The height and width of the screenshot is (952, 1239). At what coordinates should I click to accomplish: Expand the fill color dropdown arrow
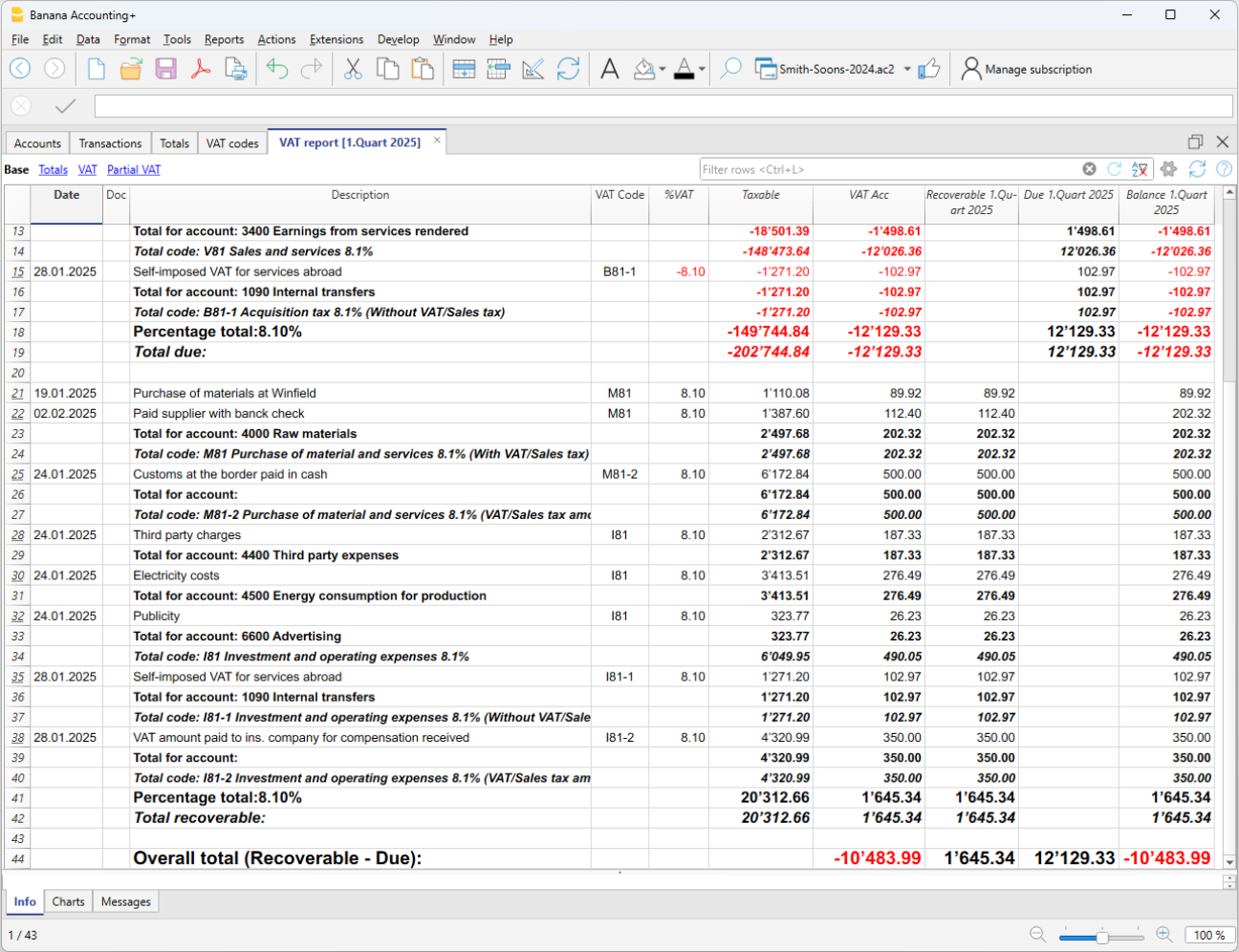point(663,69)
